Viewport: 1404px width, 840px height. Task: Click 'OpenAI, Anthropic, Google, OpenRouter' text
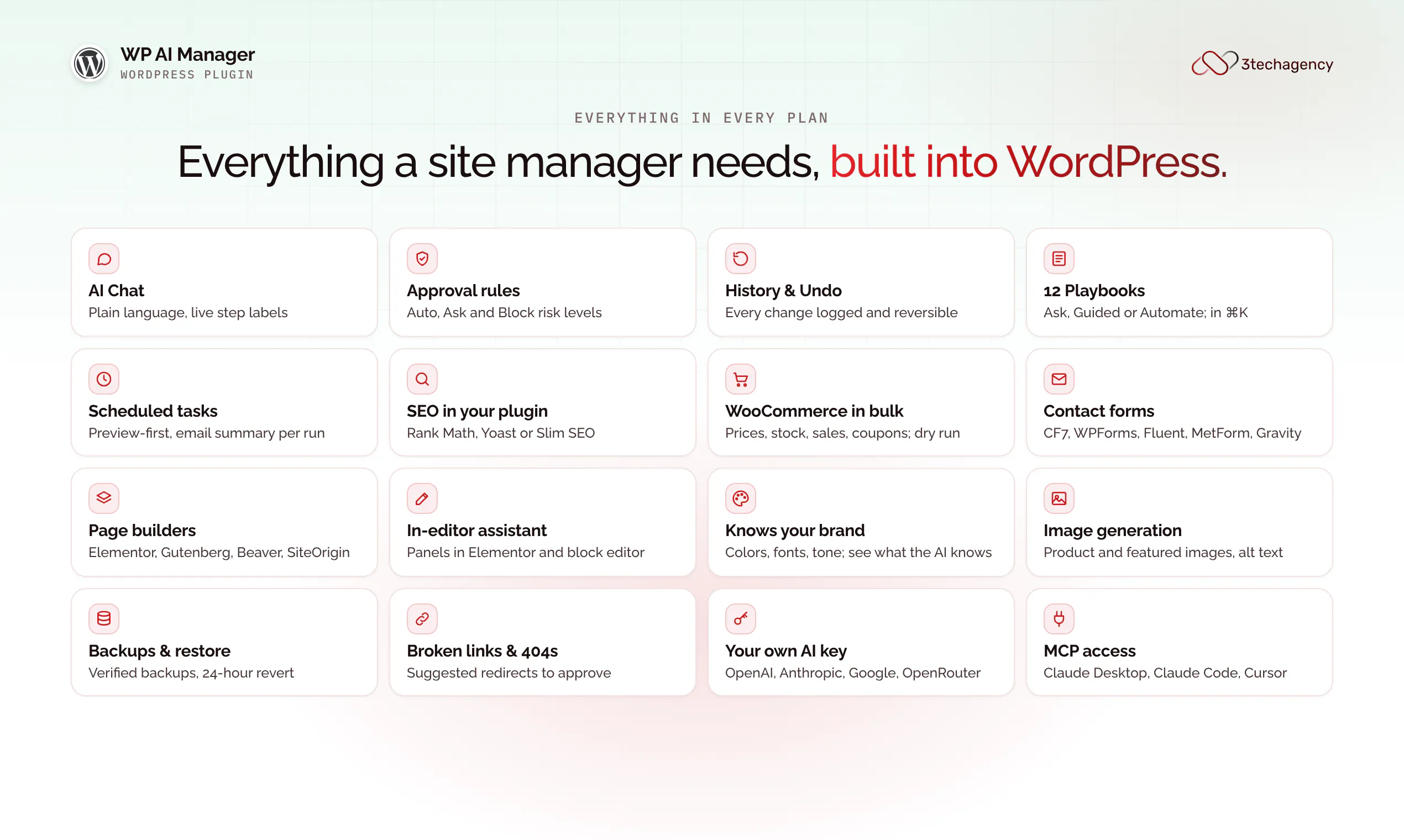852,673
